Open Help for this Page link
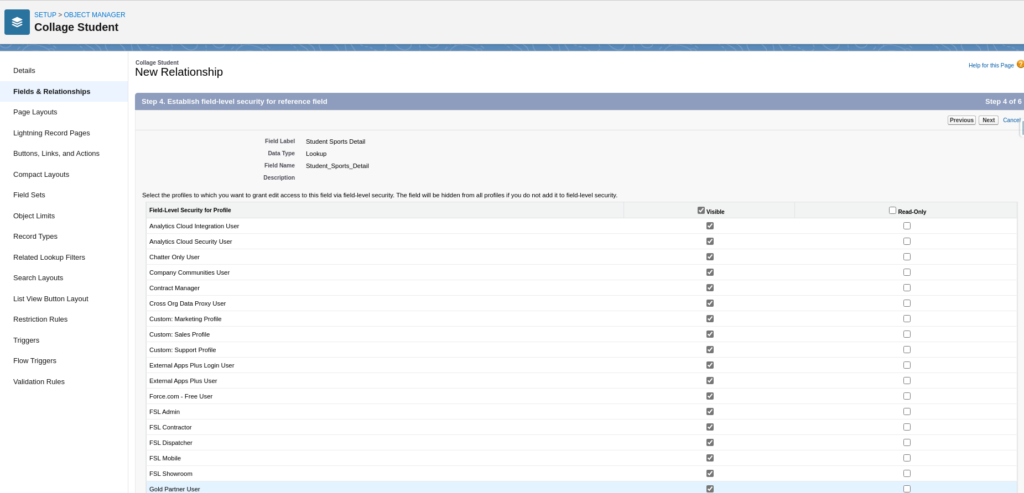Screen dimensions: 1024x493 tap(991, 65)
